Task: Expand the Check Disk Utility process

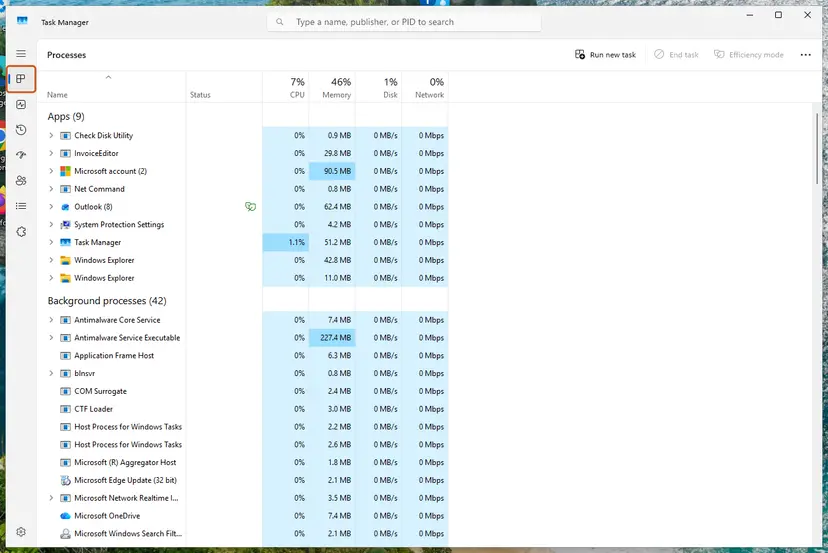Action: tap(51, 136)
